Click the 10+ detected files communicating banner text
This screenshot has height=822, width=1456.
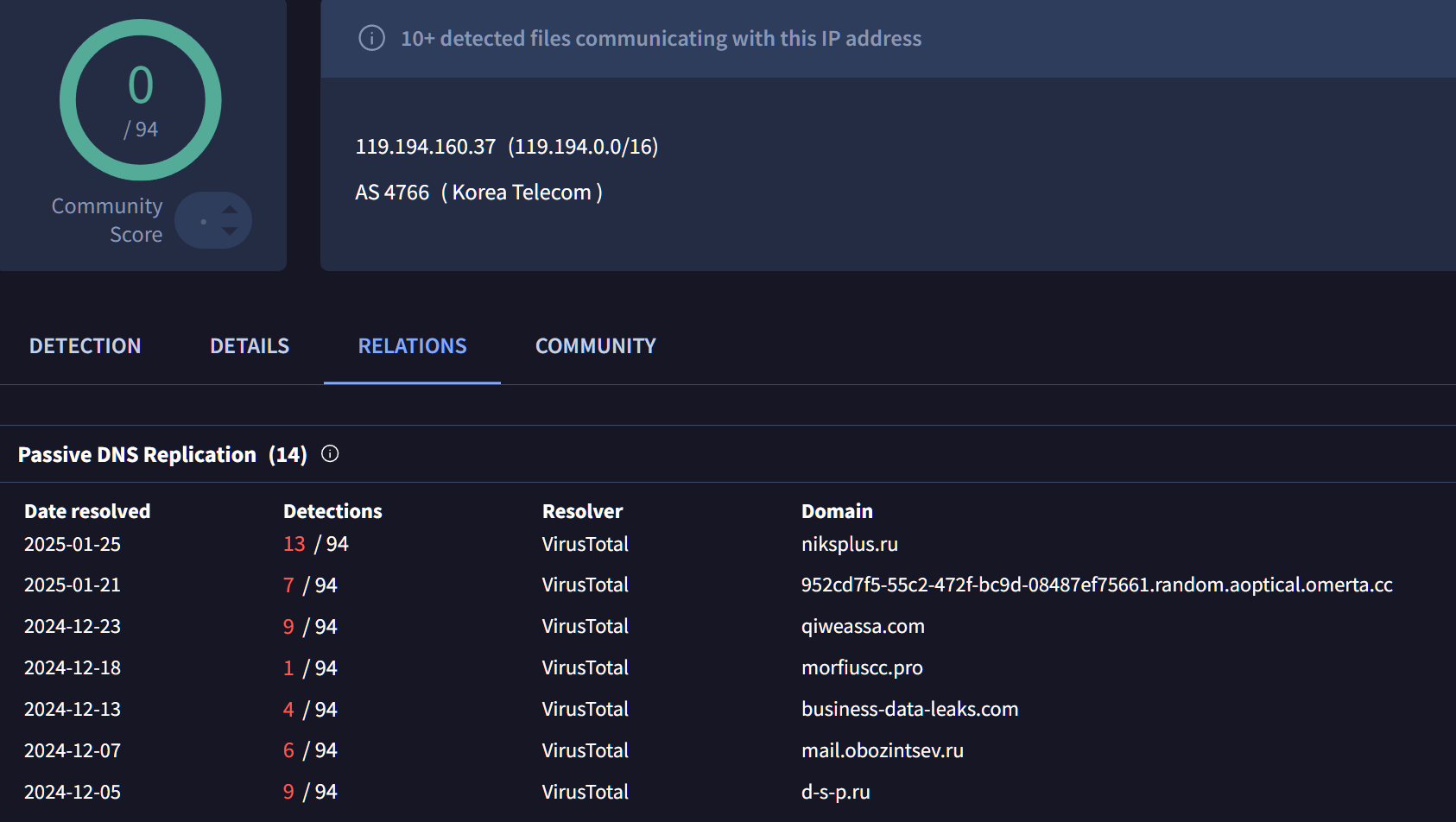(661, 38)
